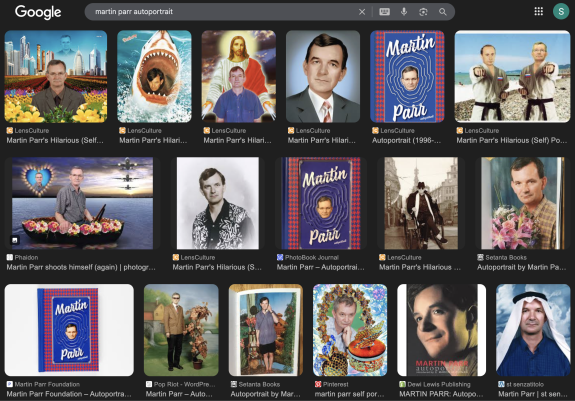Open the on-screen keyboard input tool
This screenshot has height=401, width=575.
click(384, 12)
